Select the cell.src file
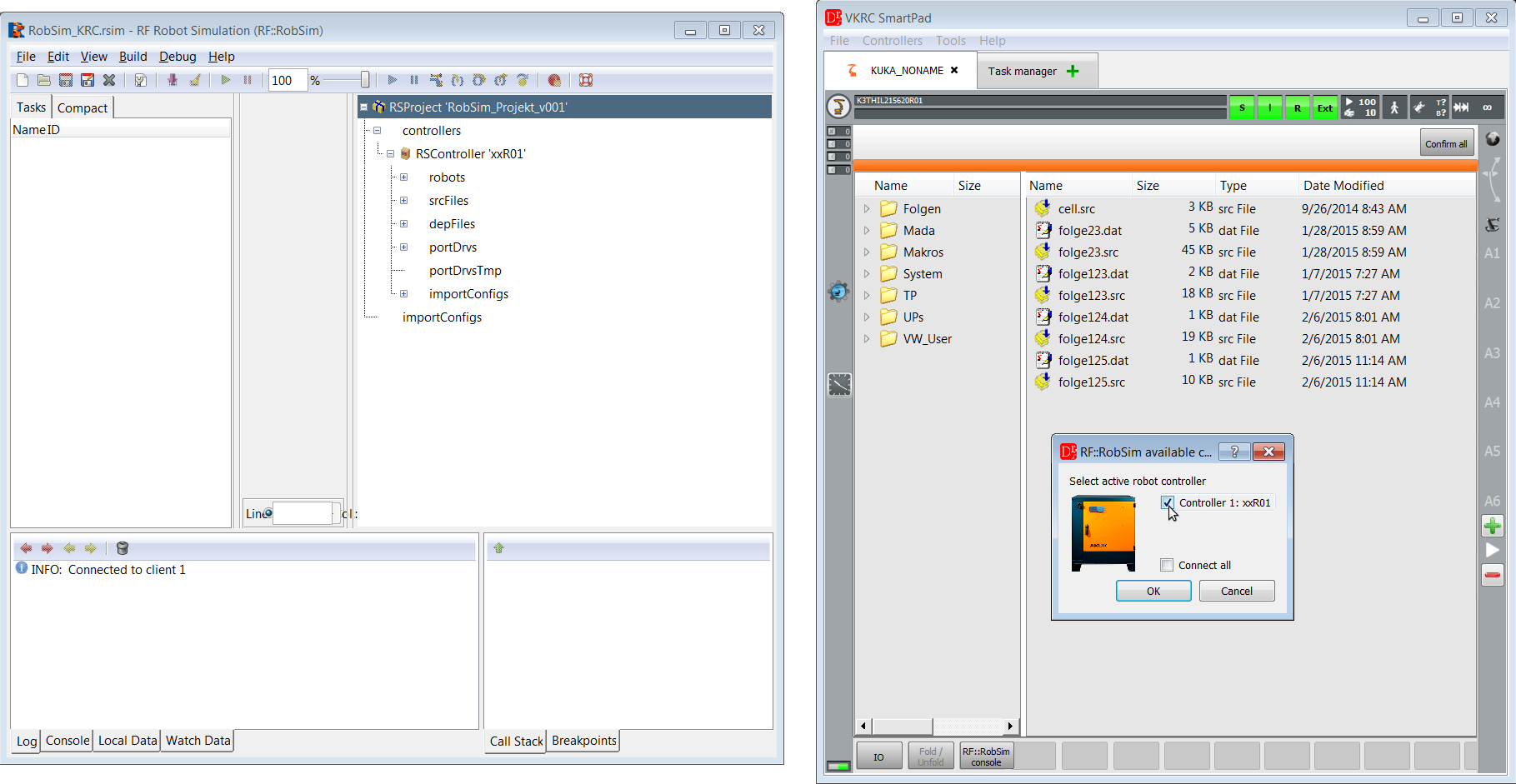1516x784 pixels. point(1076,209)
